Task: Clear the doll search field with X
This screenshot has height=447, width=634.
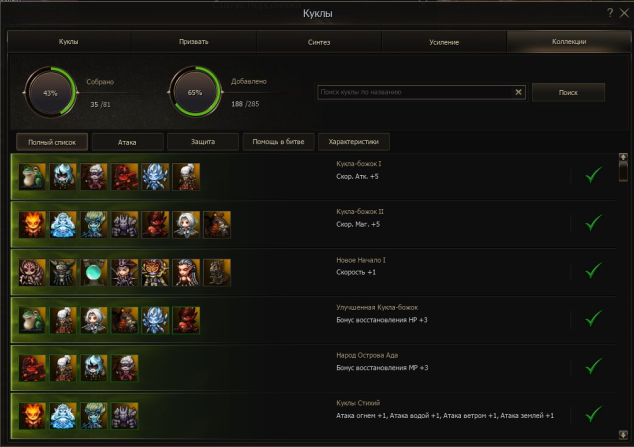Action: coord(518,92)
